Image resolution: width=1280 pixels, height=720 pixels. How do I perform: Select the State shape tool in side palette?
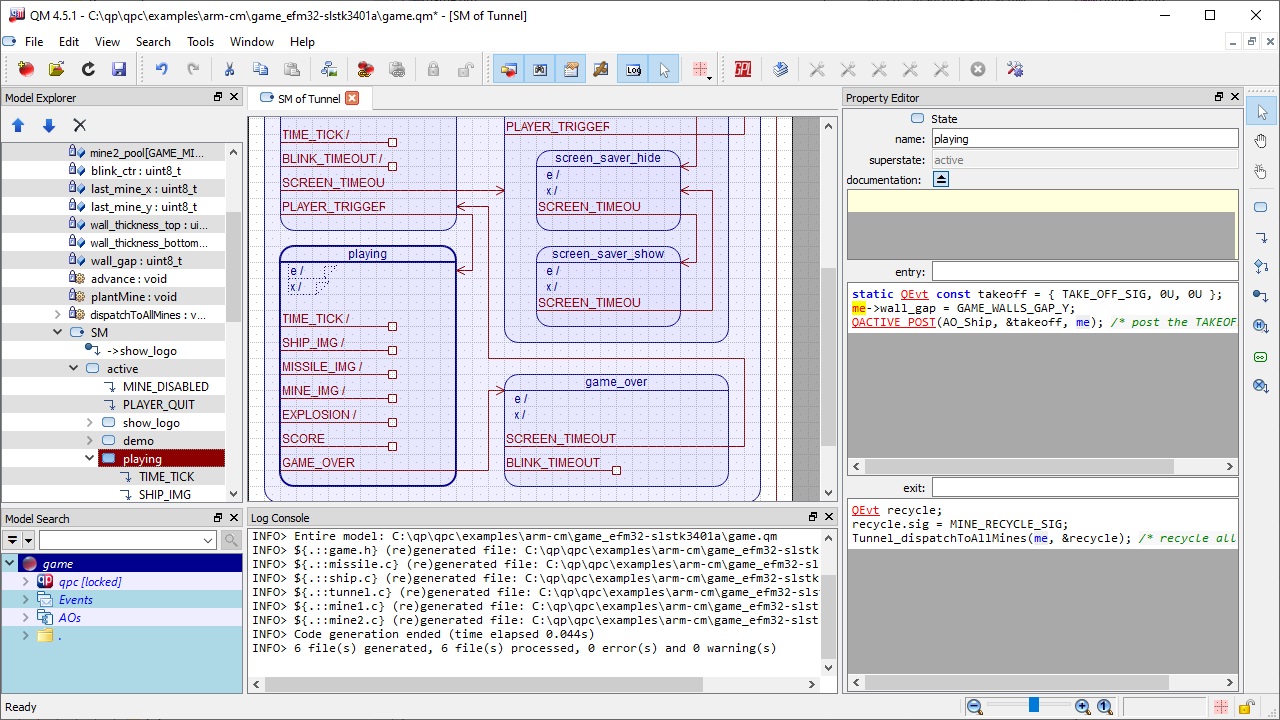(1261, 207)
